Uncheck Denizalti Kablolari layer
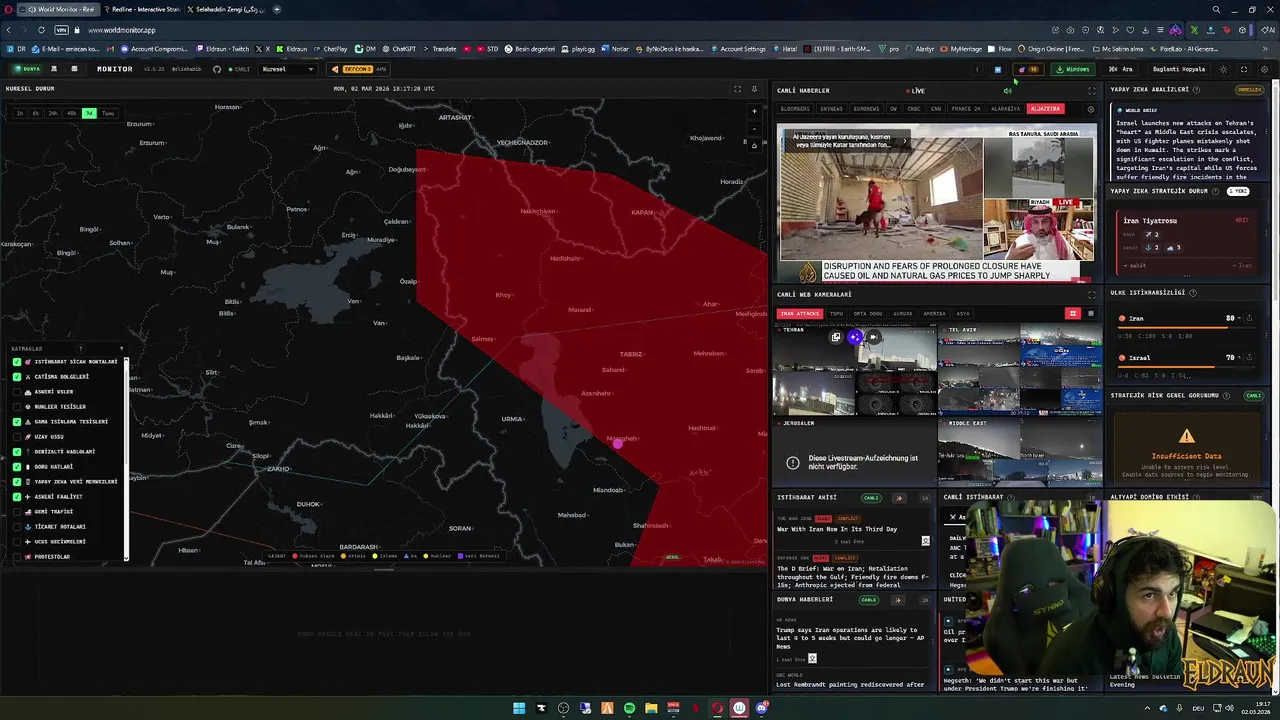This screenshot has height=720, width=1280. 17,452
